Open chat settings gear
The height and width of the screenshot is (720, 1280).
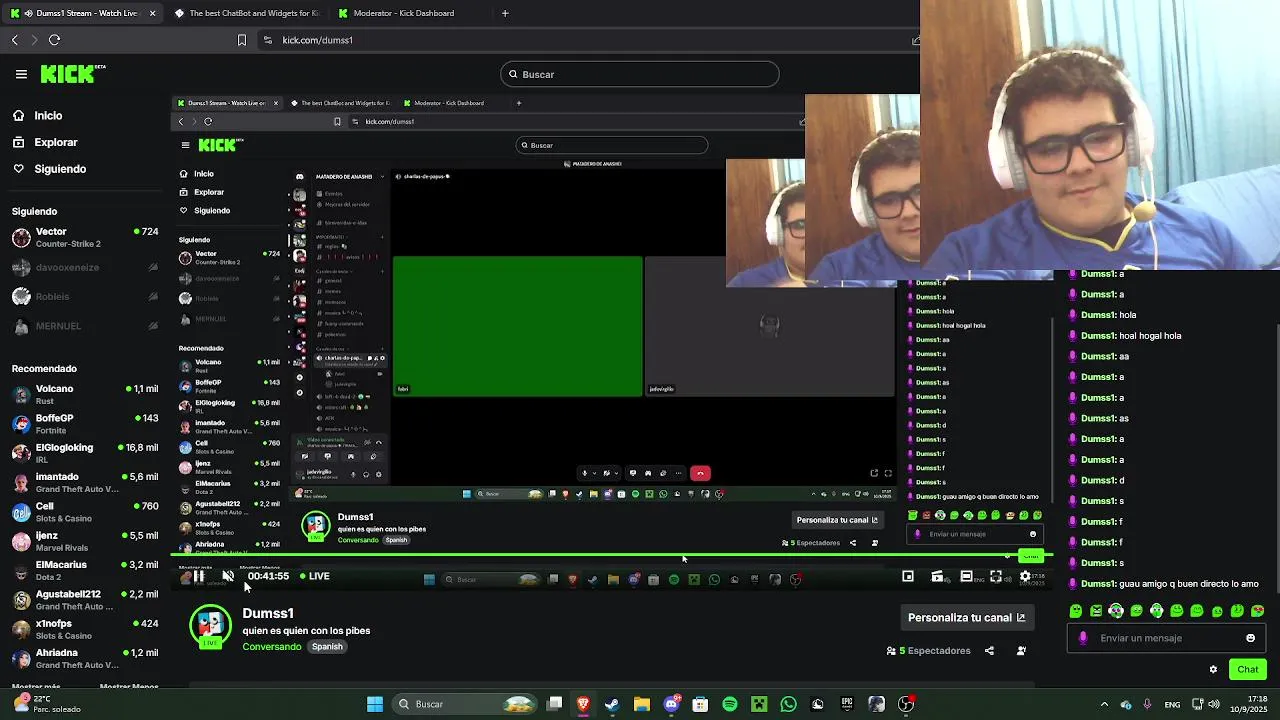pos(1213,670)
